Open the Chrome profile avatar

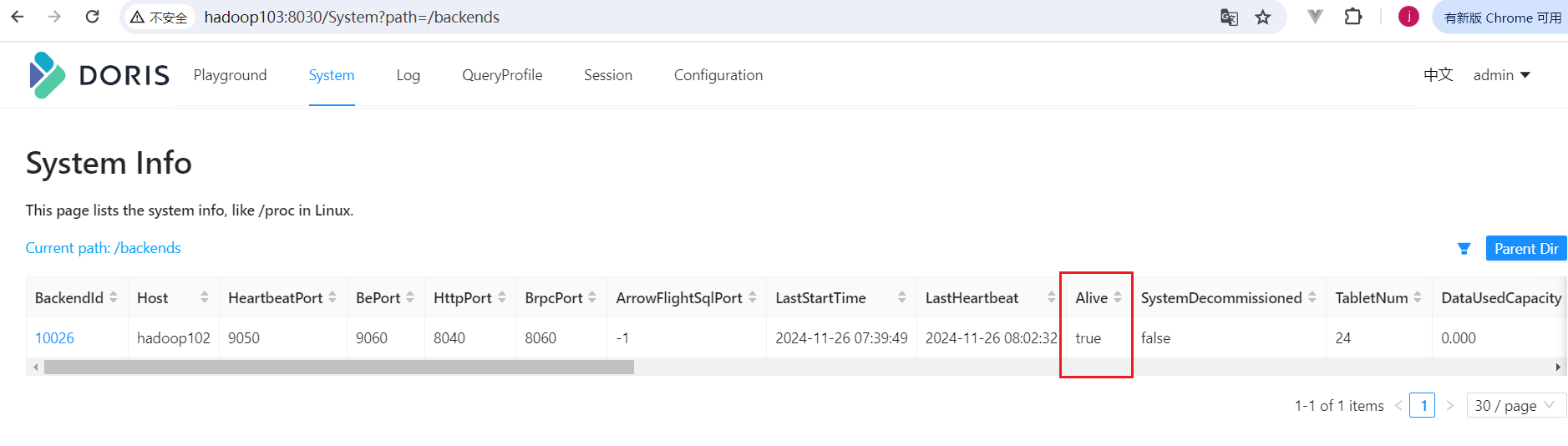coord(1408,17)
